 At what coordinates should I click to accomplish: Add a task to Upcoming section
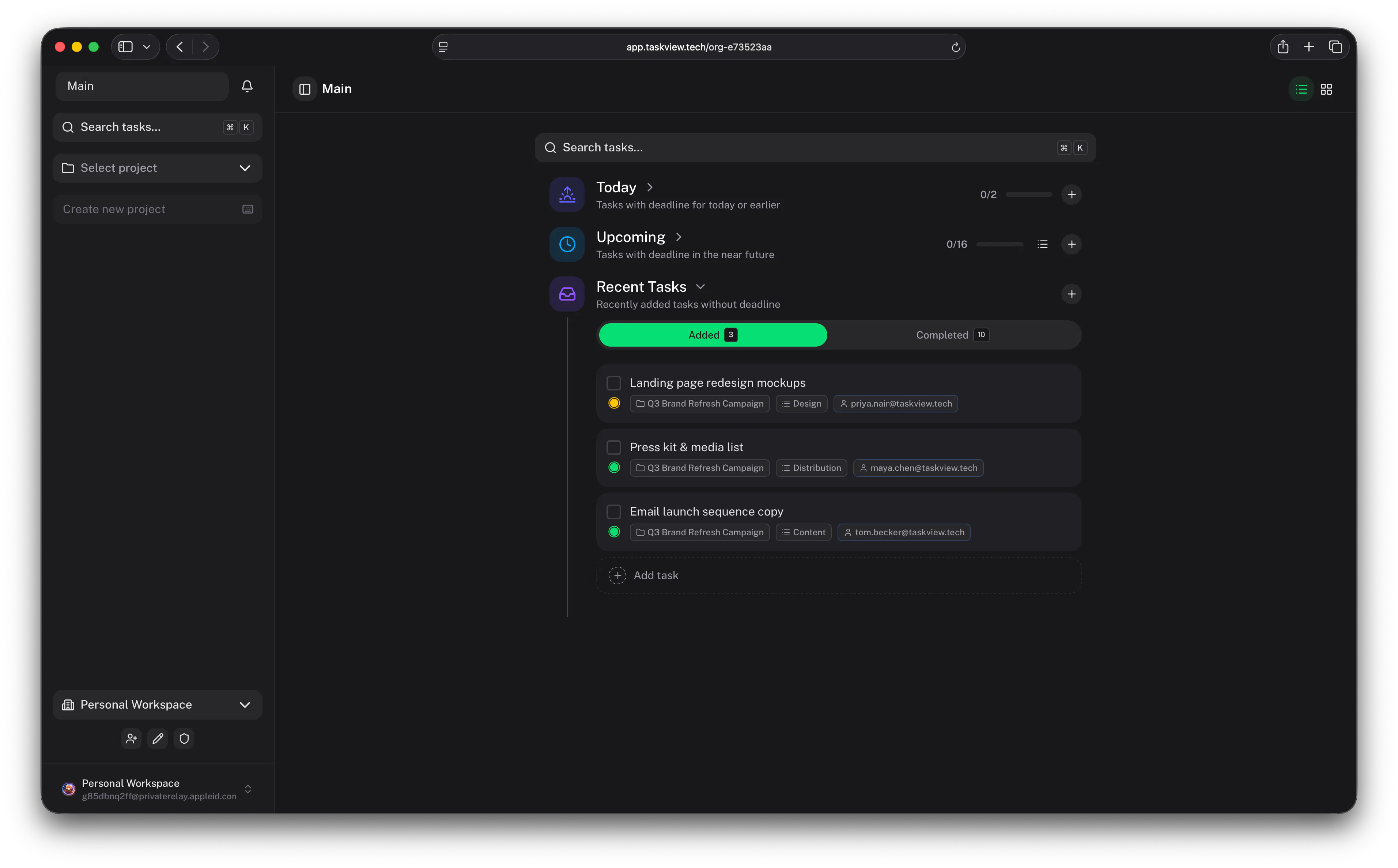point(1071,245)
